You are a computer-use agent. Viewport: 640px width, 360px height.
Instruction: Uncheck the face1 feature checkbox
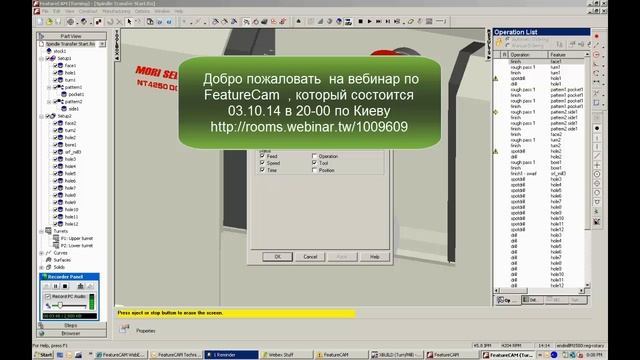pyautogui.click(x=56, y=65)
